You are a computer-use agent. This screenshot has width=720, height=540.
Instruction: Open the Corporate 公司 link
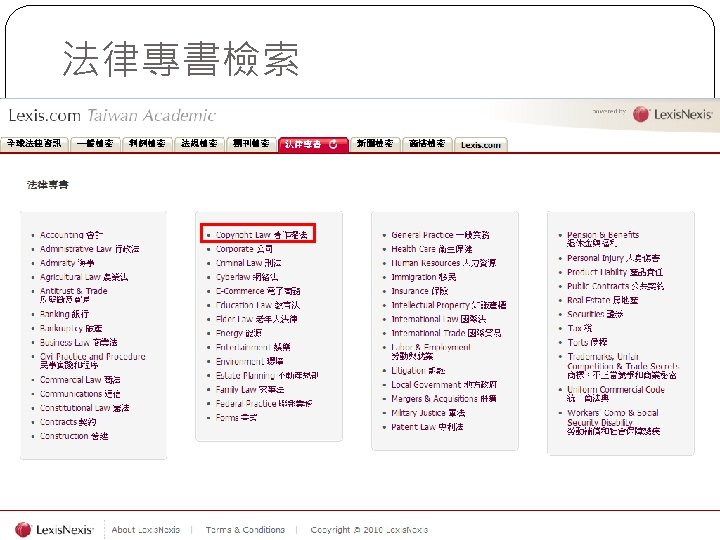(x=244, y=249)
